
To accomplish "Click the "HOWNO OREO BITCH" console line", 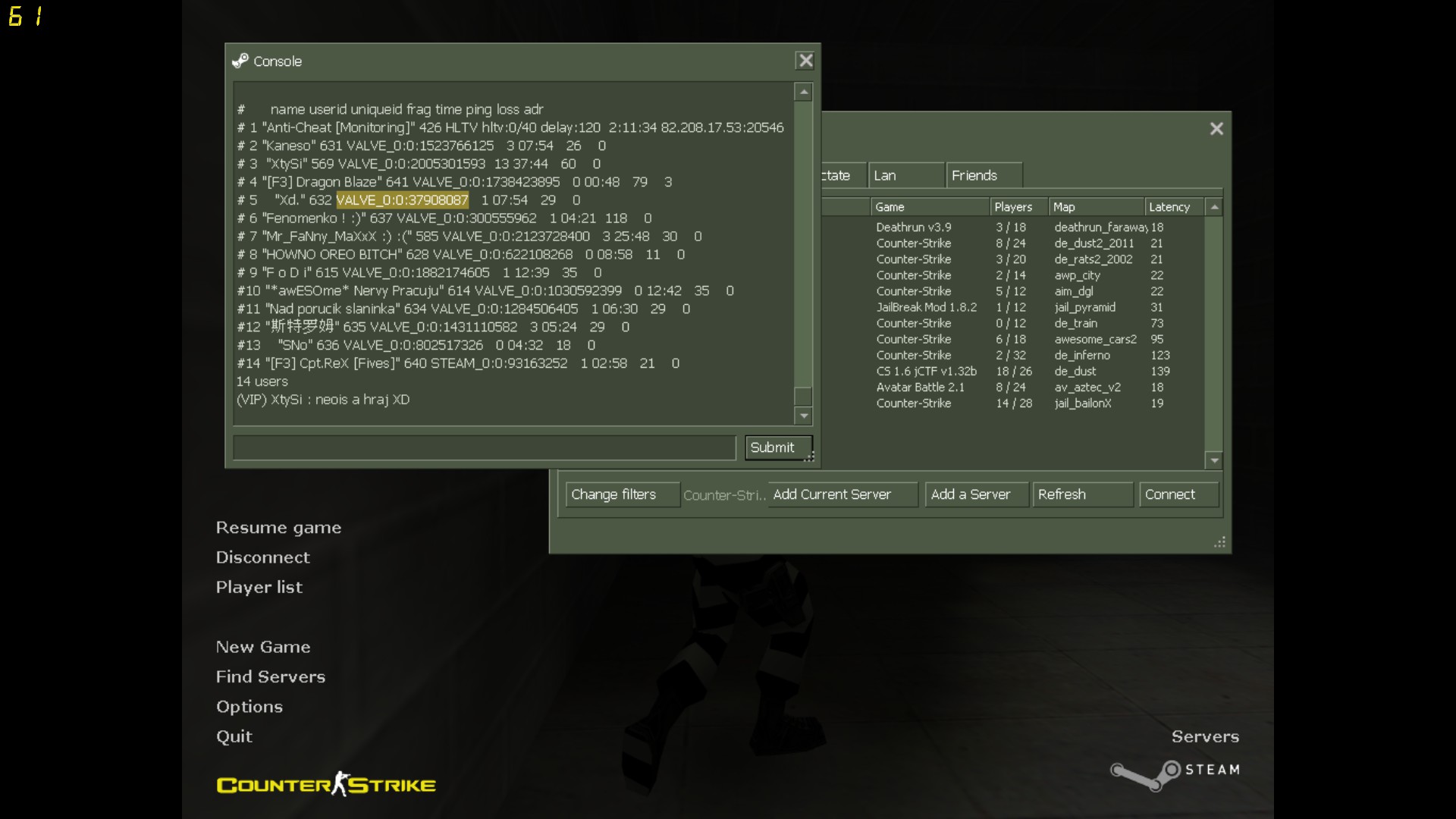I will click(461, 255).
